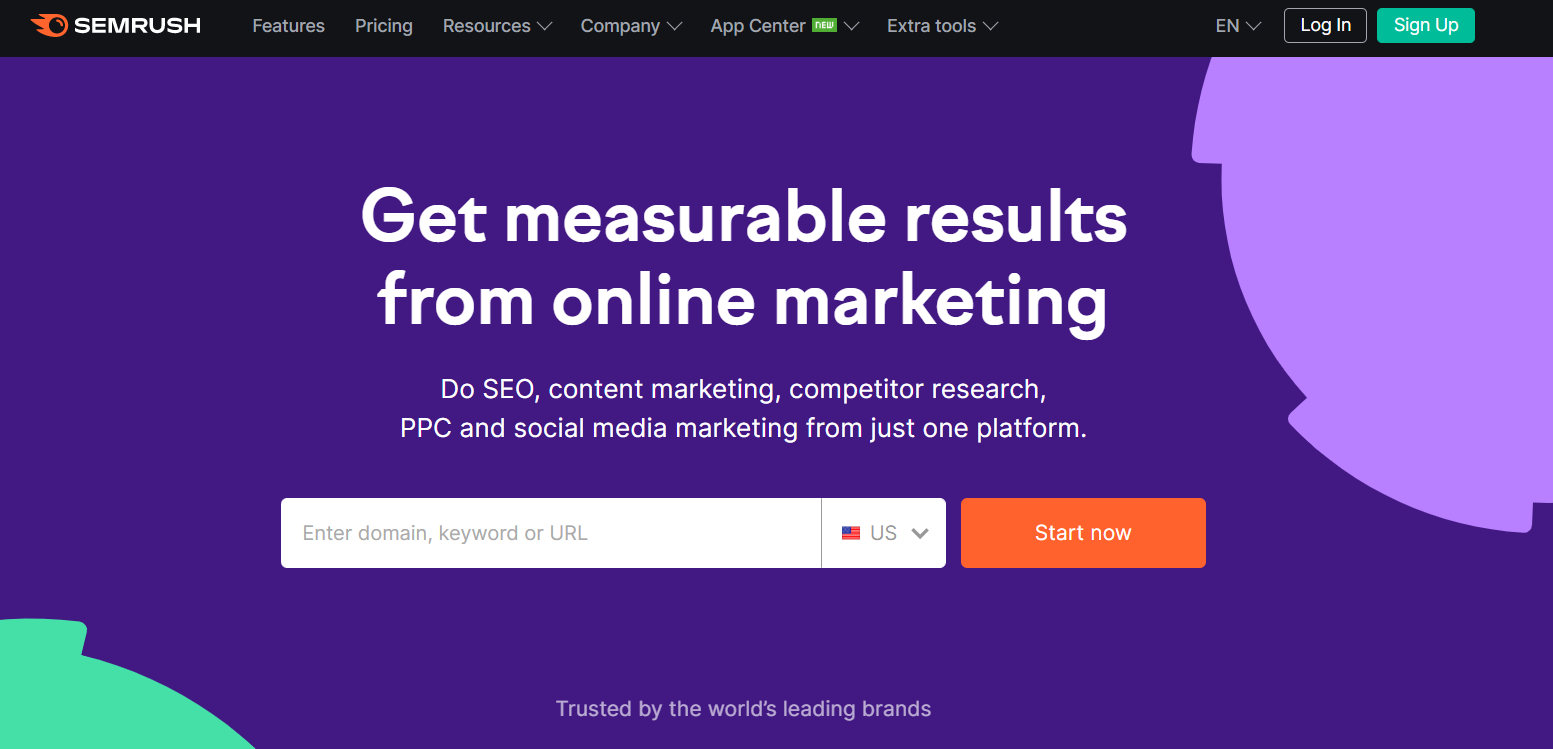The width and height of the screenshot is (1553, 749).
Task: Click the green NEW badge beside App Center
Action: click(824, 24)
